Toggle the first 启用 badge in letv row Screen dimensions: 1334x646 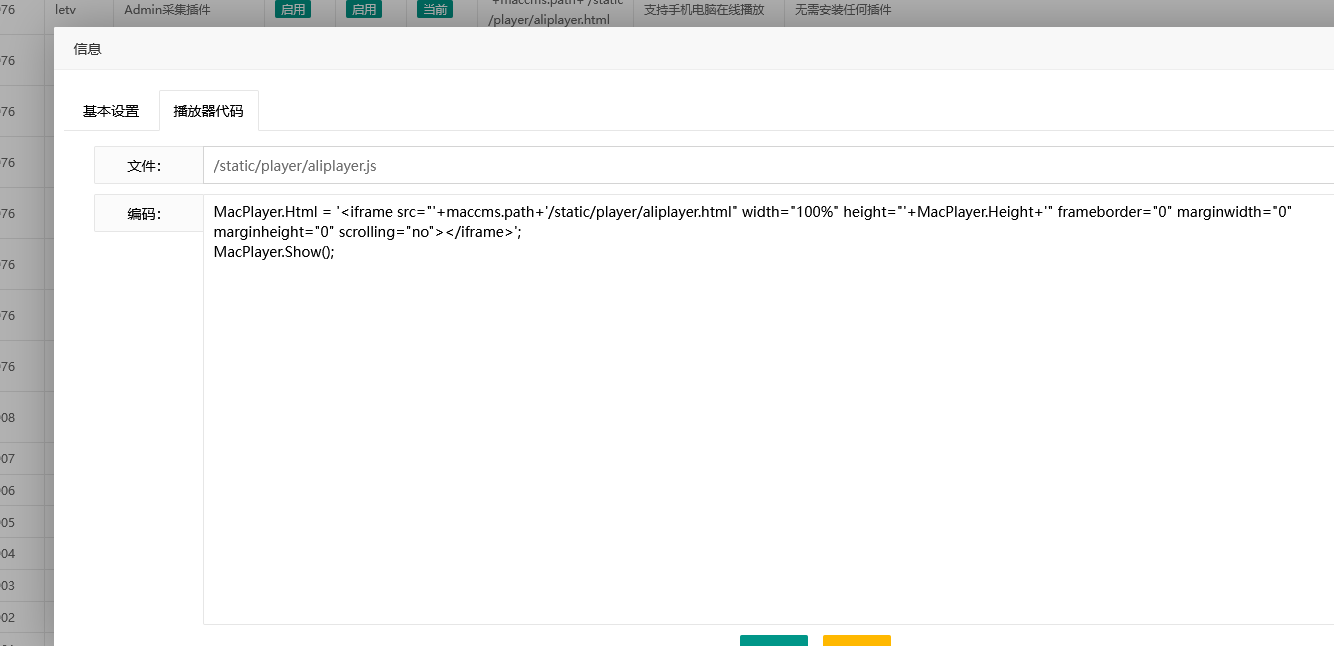[293, 10]
